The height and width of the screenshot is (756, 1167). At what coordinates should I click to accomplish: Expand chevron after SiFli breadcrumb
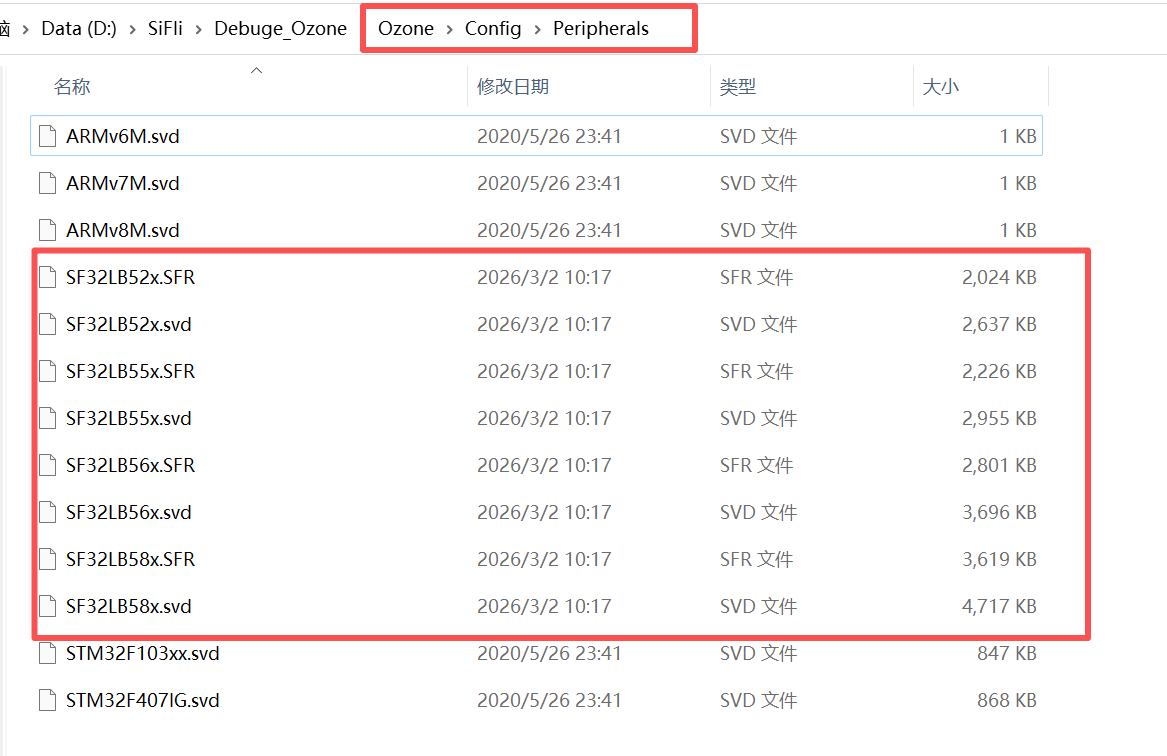(199, 29)
